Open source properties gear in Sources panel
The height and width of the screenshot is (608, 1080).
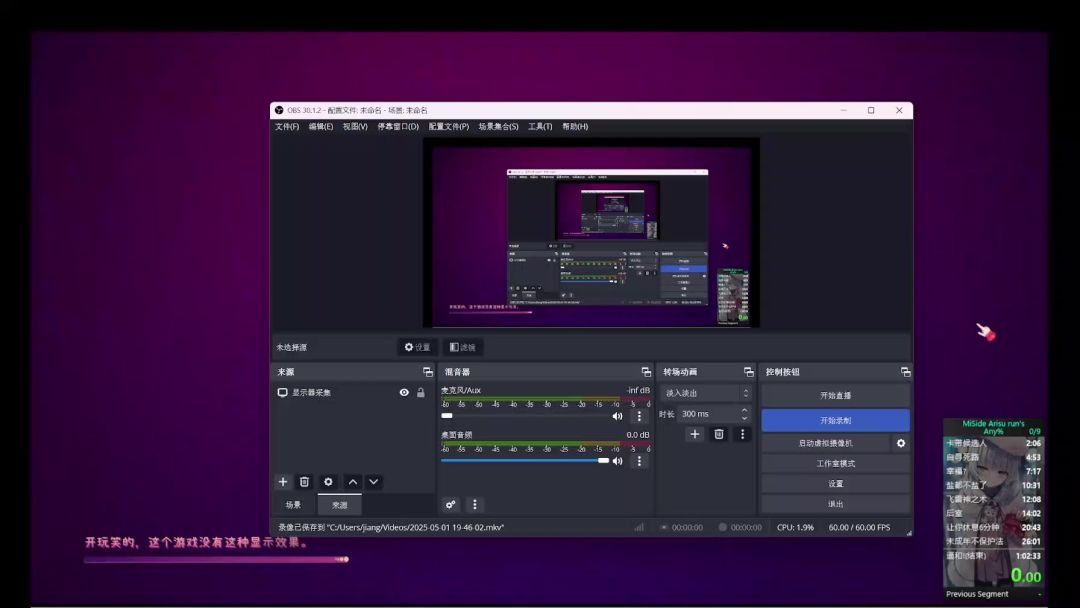328,482
